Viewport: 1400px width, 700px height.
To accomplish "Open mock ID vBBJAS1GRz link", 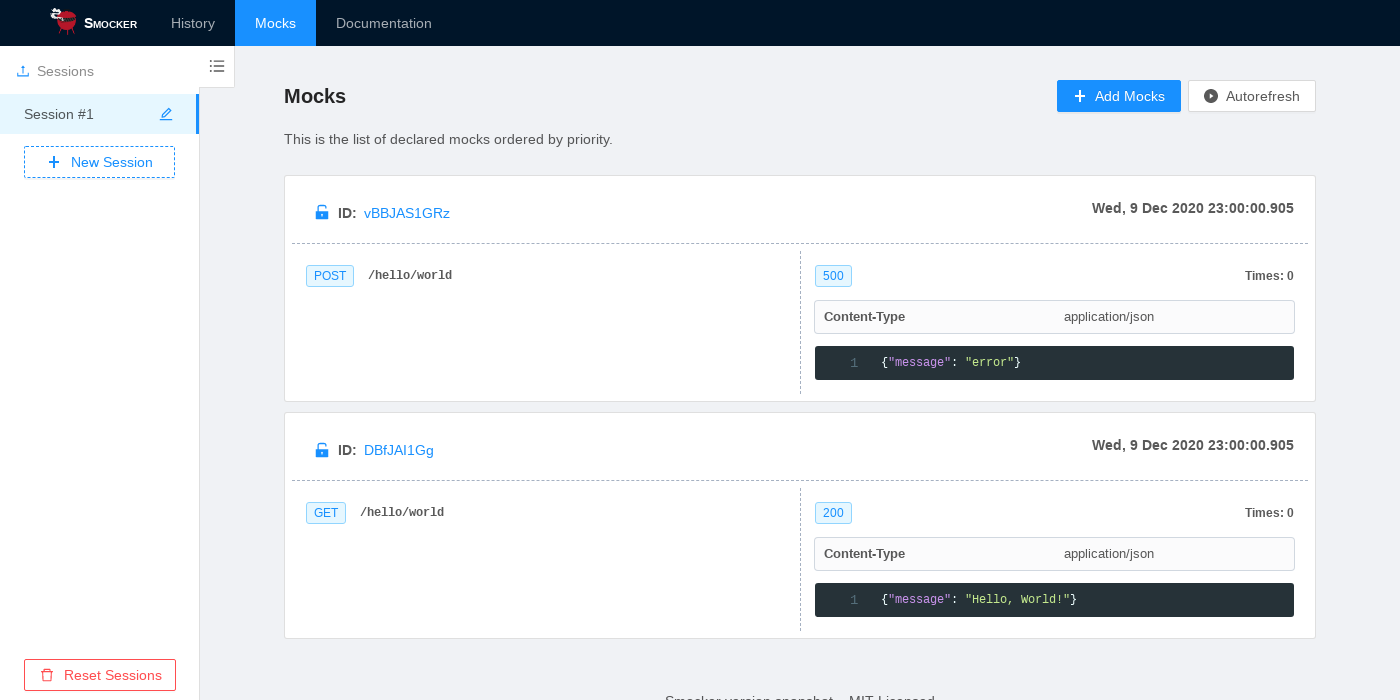I will click(407, 213).
